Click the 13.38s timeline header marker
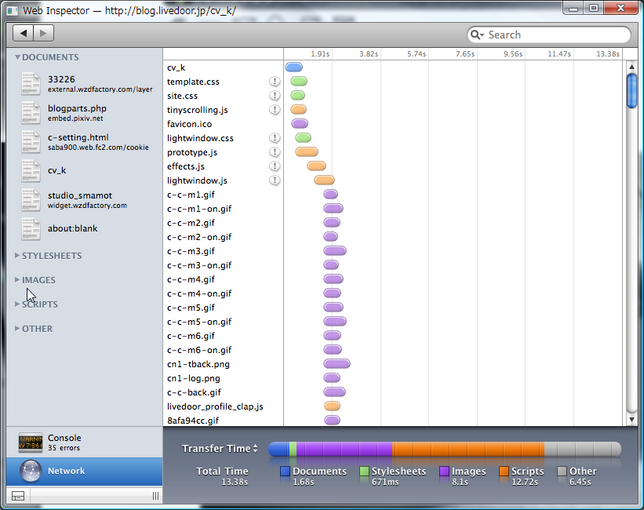 click(608, 54)
